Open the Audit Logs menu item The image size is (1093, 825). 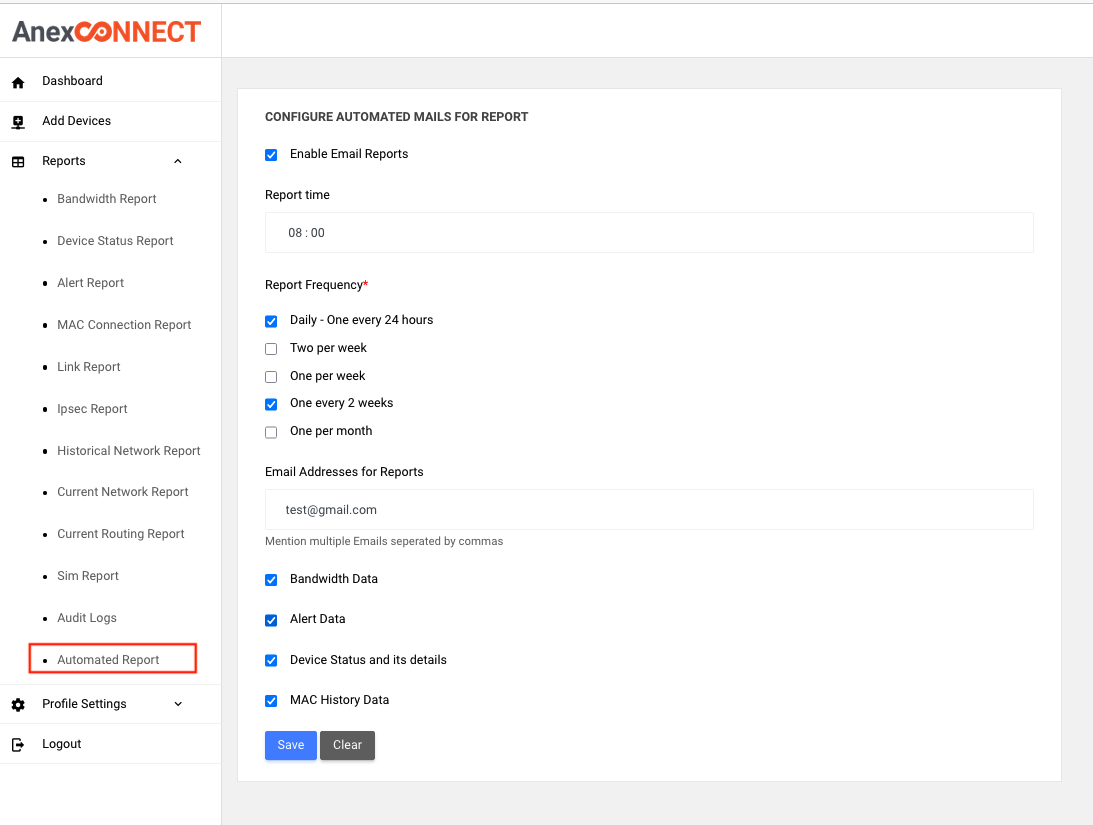coord(87,618)
